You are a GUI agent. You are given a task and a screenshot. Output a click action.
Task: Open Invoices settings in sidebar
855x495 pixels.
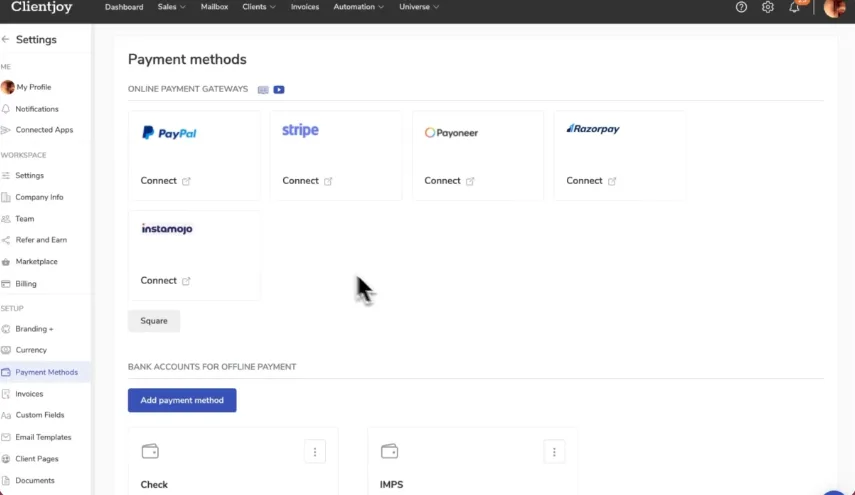[x=29, y=394]
